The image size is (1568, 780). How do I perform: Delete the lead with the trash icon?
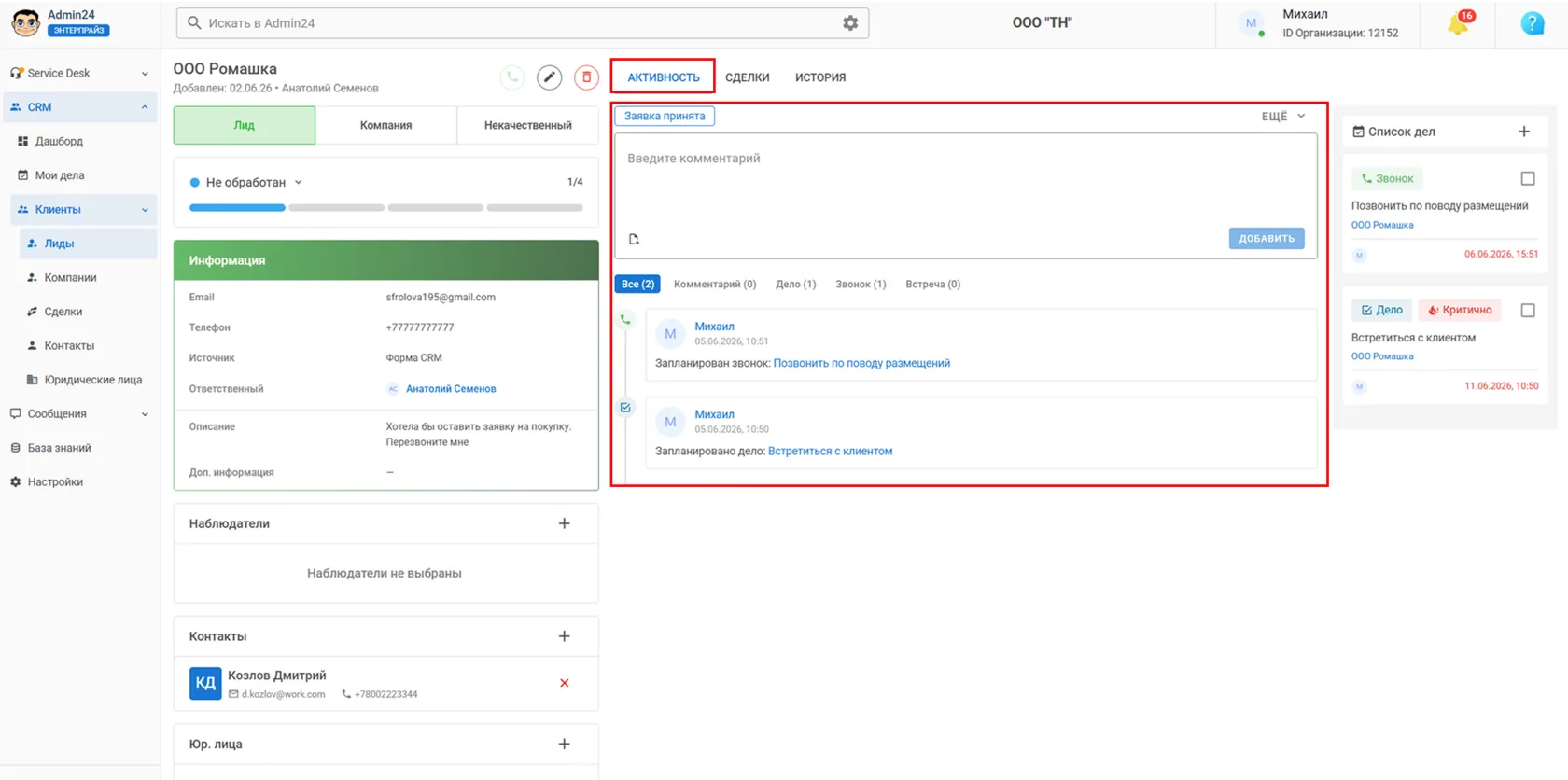point(586,77)
